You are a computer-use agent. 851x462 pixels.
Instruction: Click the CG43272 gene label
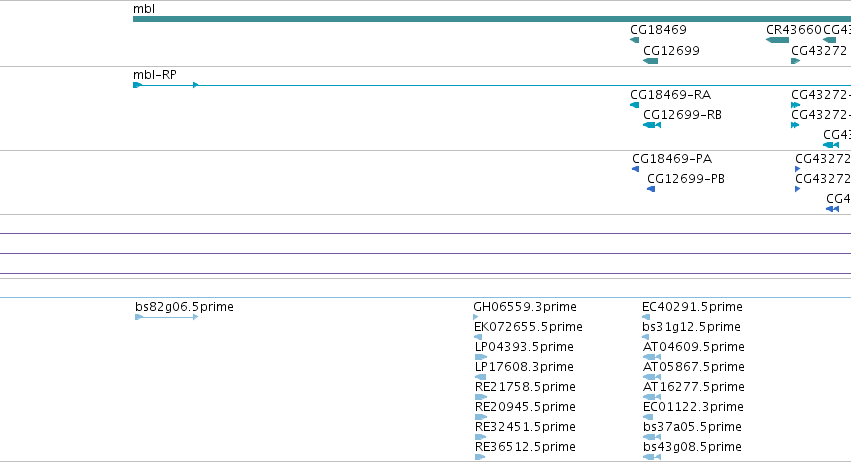(x=819, y=51)
